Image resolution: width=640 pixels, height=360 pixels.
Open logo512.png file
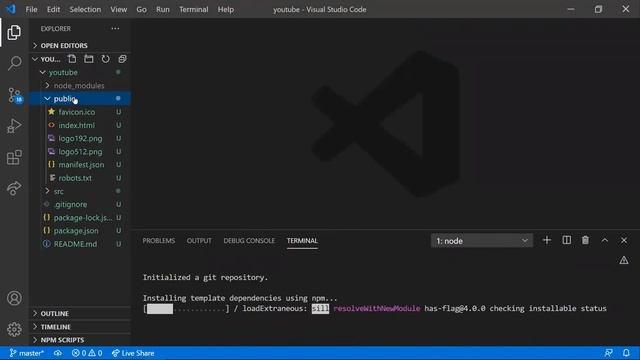point(80,151)
